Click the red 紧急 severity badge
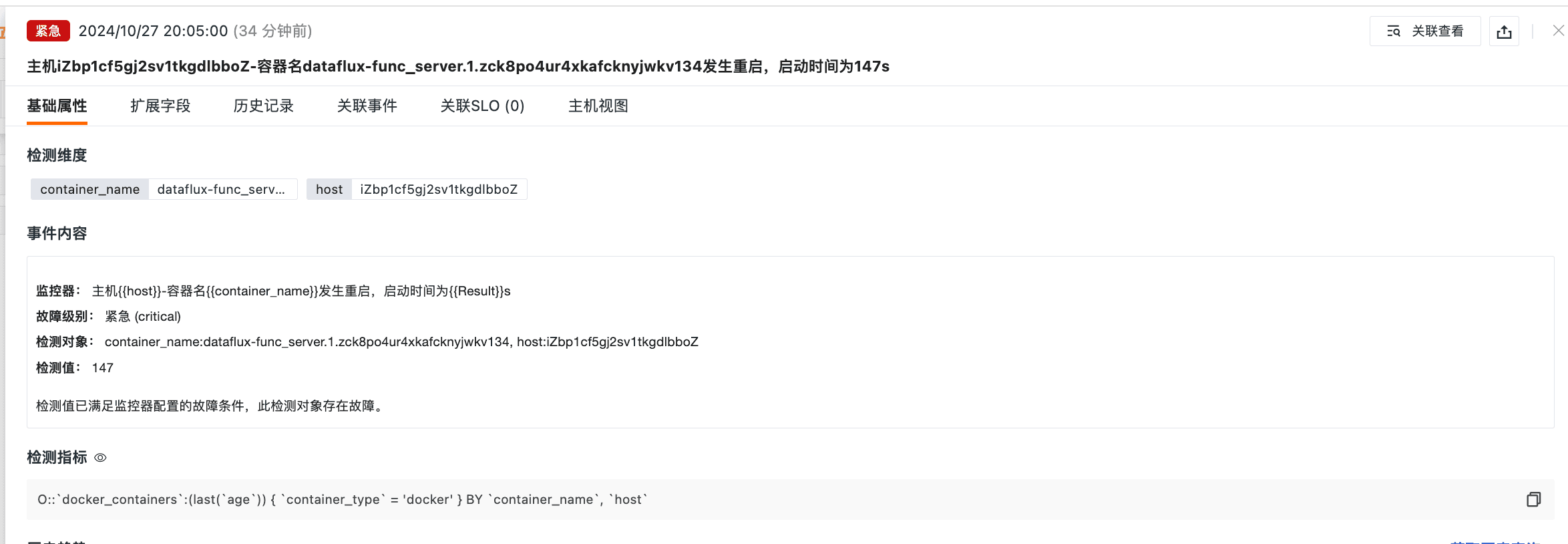Screen dimensions: 1568x544 [48, 31]
